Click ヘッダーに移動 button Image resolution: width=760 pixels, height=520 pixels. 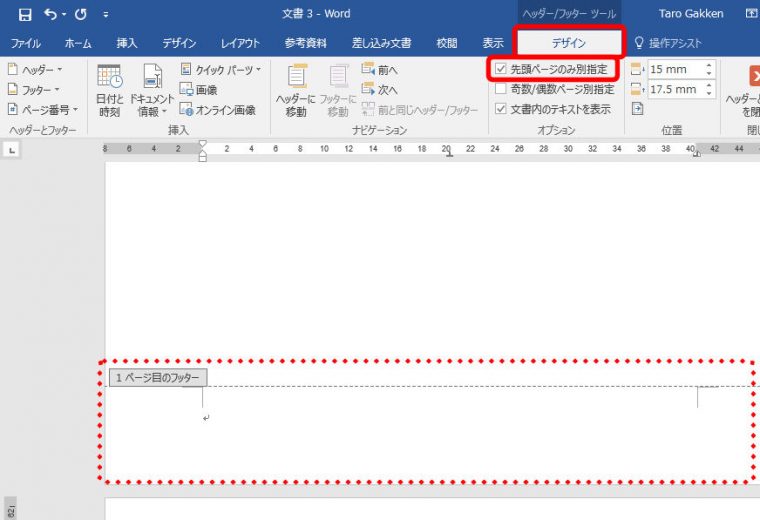click(x=296, y=91)
